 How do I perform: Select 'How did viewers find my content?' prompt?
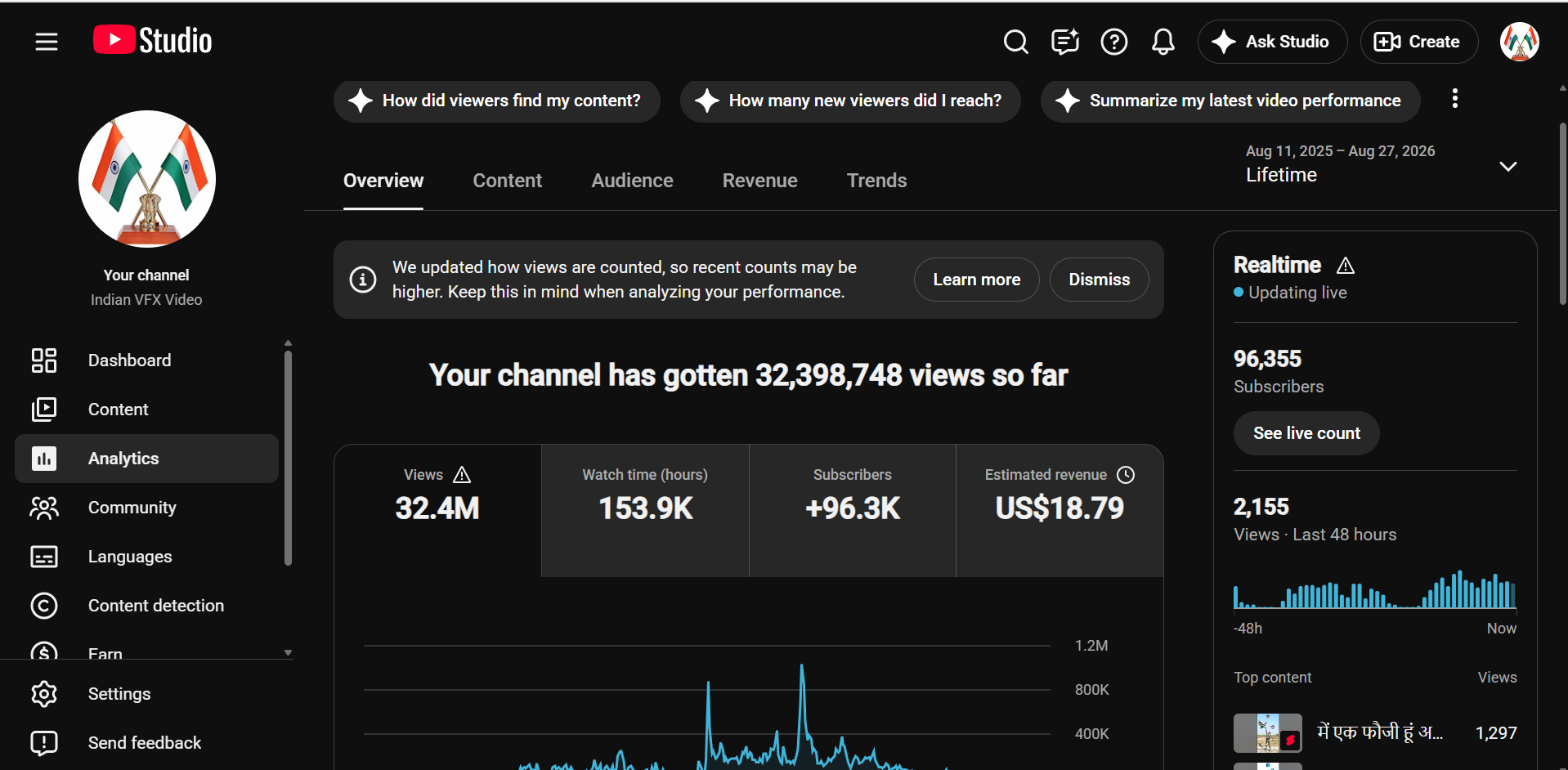click(x=496, y=101)
